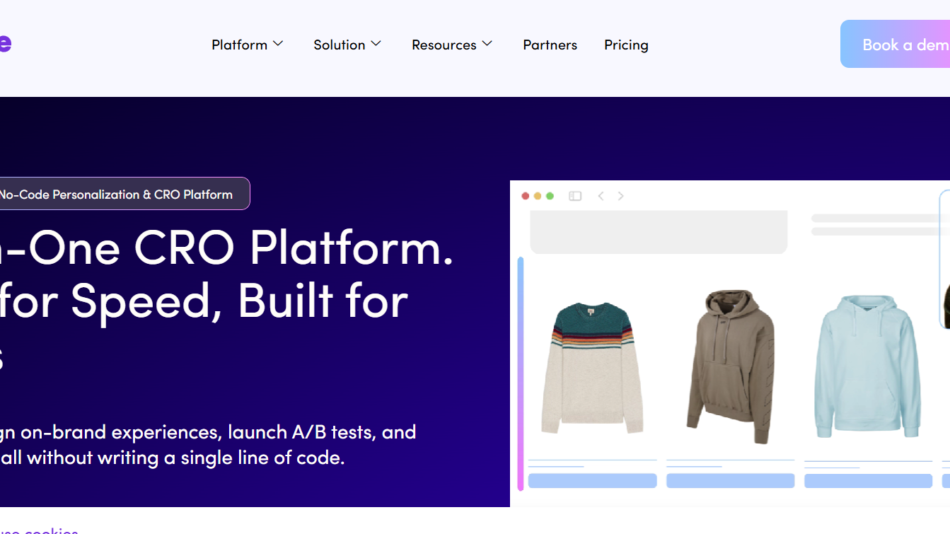Expand the Resources dropdown menu

[x=452, y=45]
